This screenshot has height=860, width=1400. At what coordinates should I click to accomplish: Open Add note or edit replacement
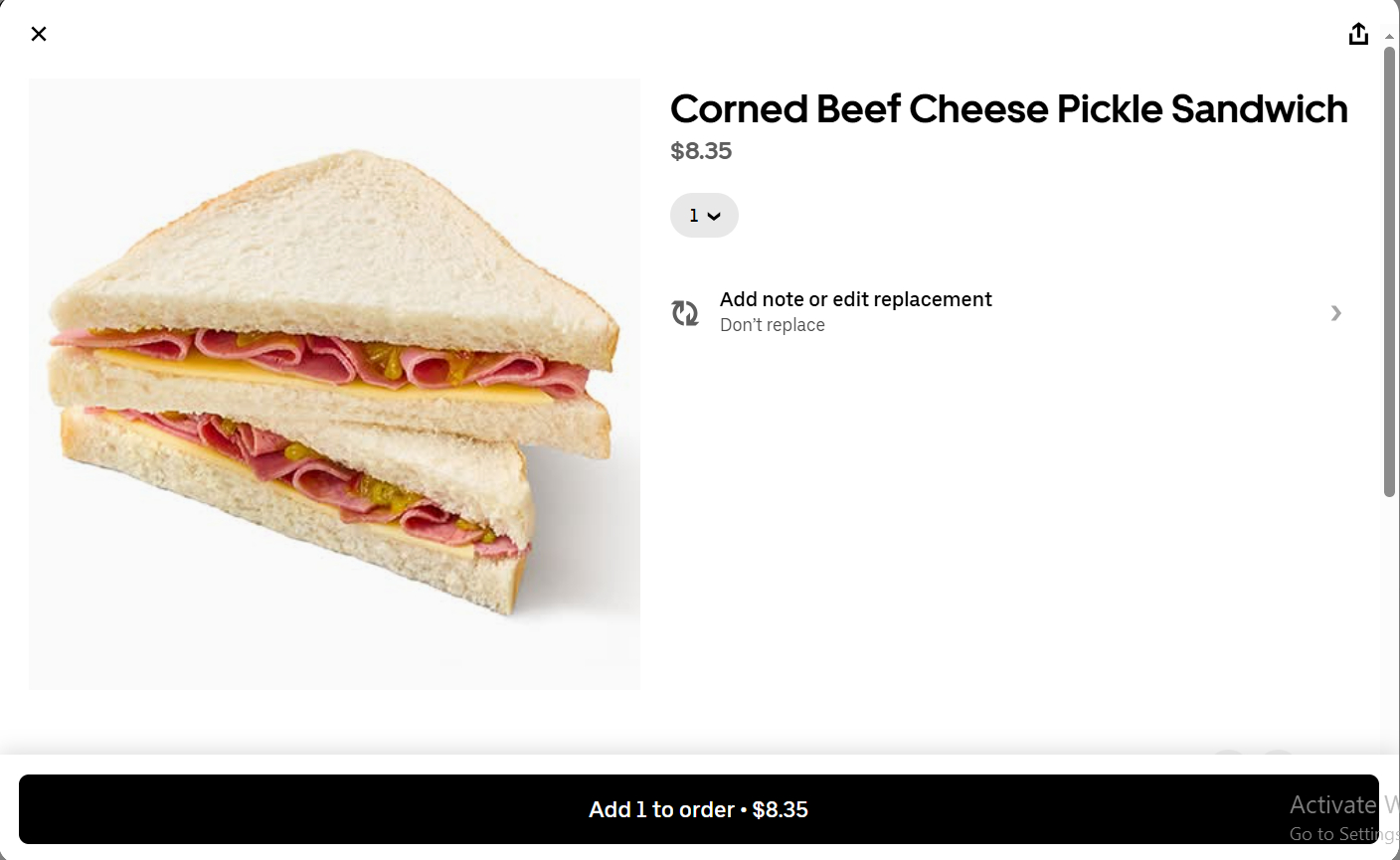[x=855, y=299]
